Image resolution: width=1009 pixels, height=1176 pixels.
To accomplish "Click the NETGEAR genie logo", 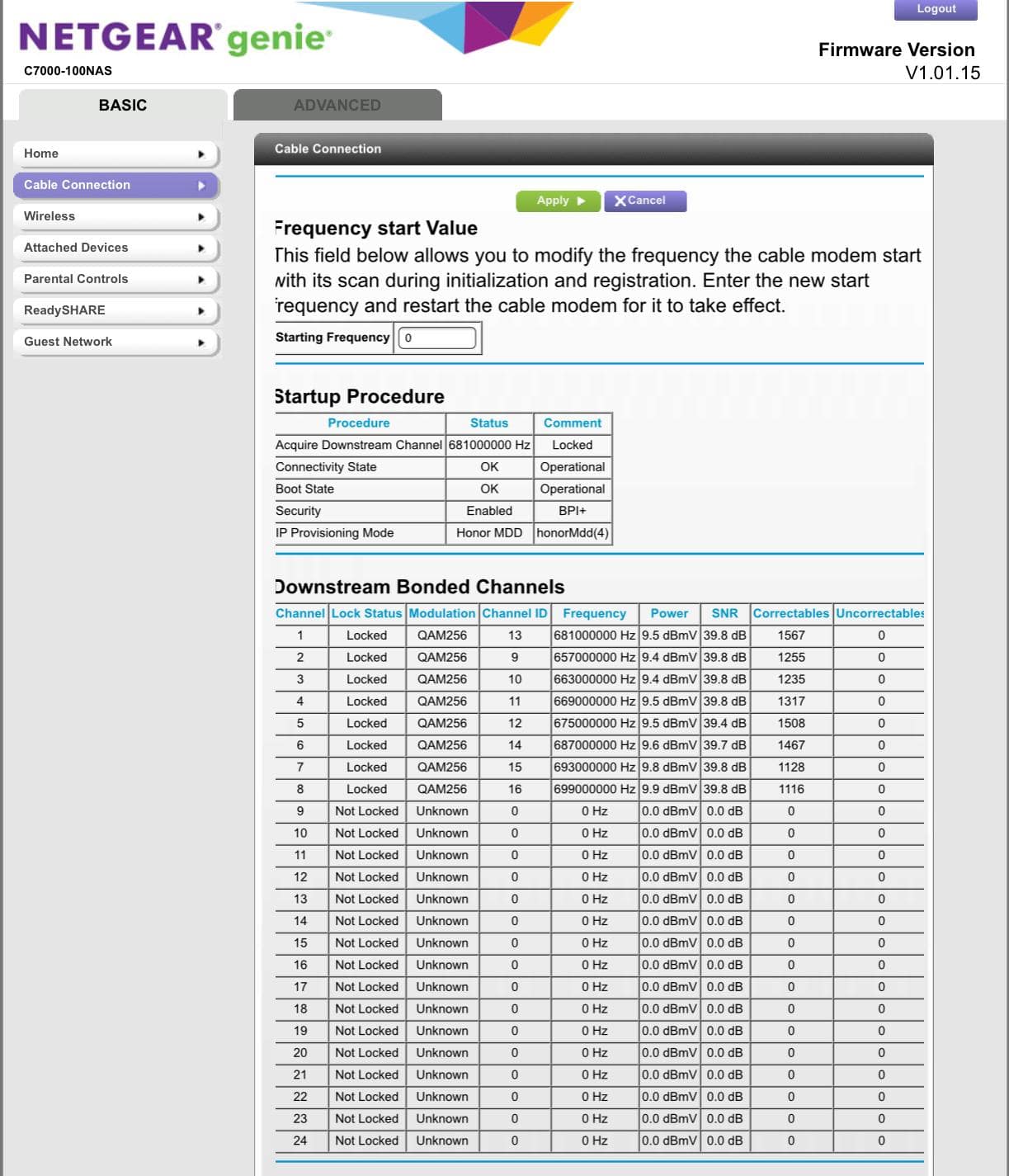I will tap(173, 37).
